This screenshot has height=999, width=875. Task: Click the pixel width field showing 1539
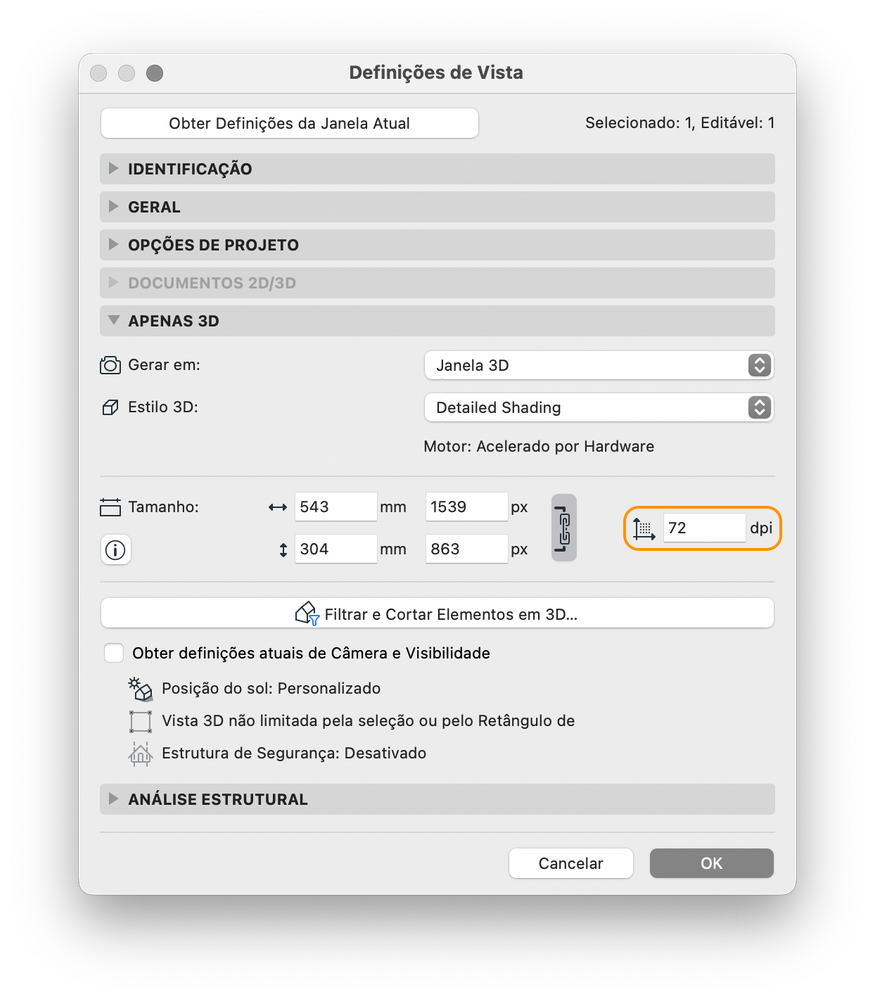(466, 507)
